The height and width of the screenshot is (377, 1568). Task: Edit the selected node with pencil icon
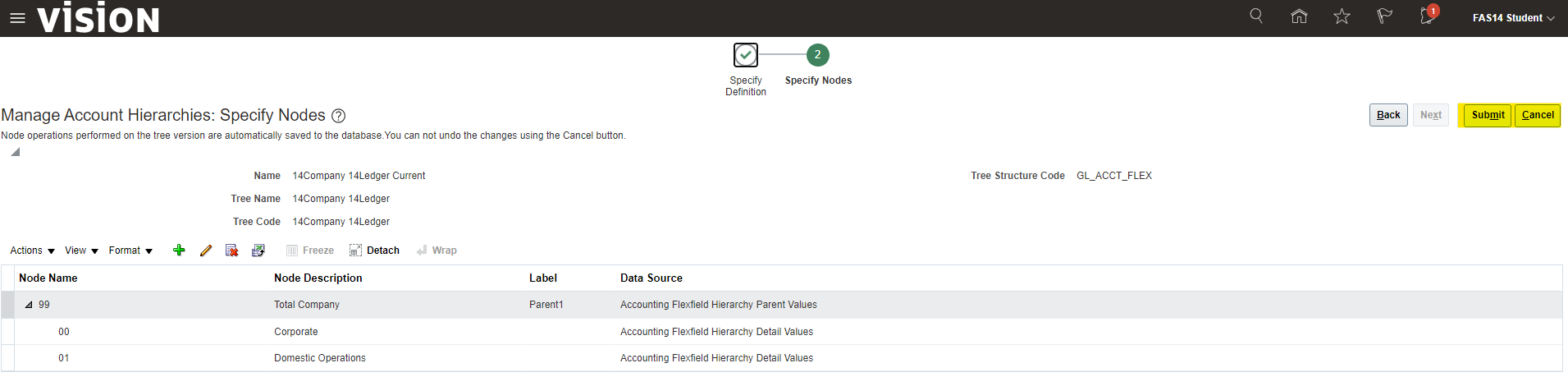(206, 251)
